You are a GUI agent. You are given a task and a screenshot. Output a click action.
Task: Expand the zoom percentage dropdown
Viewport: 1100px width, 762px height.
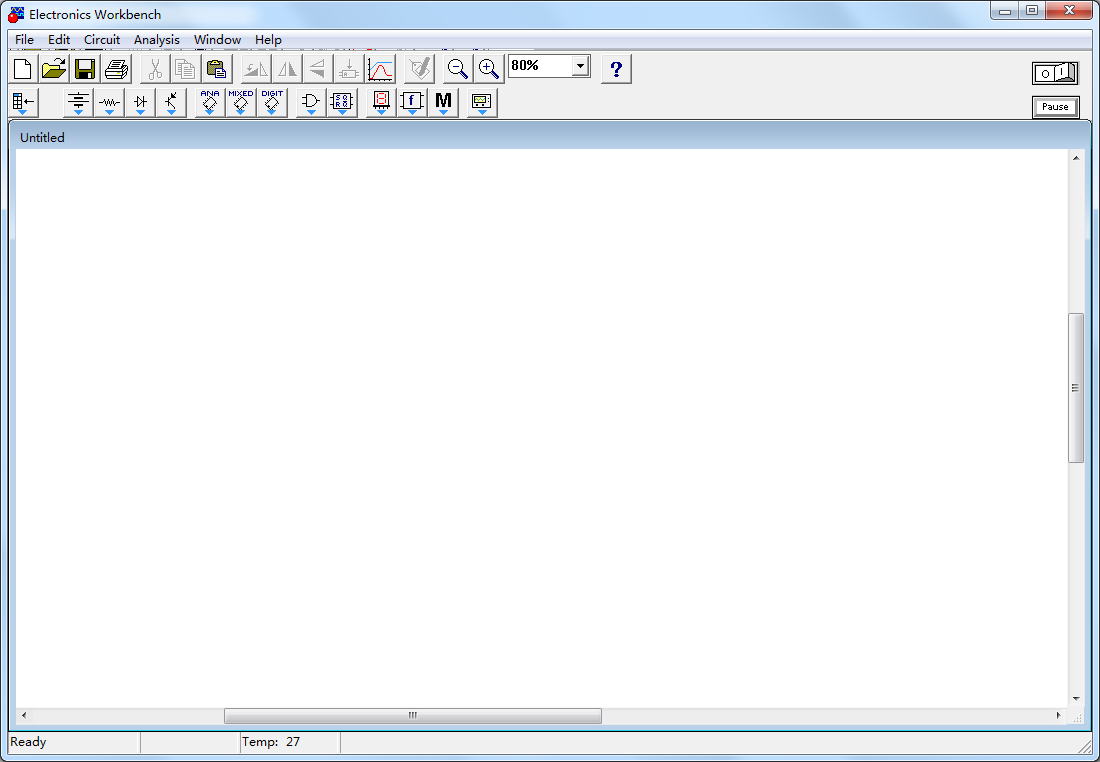tap(580, 66)
